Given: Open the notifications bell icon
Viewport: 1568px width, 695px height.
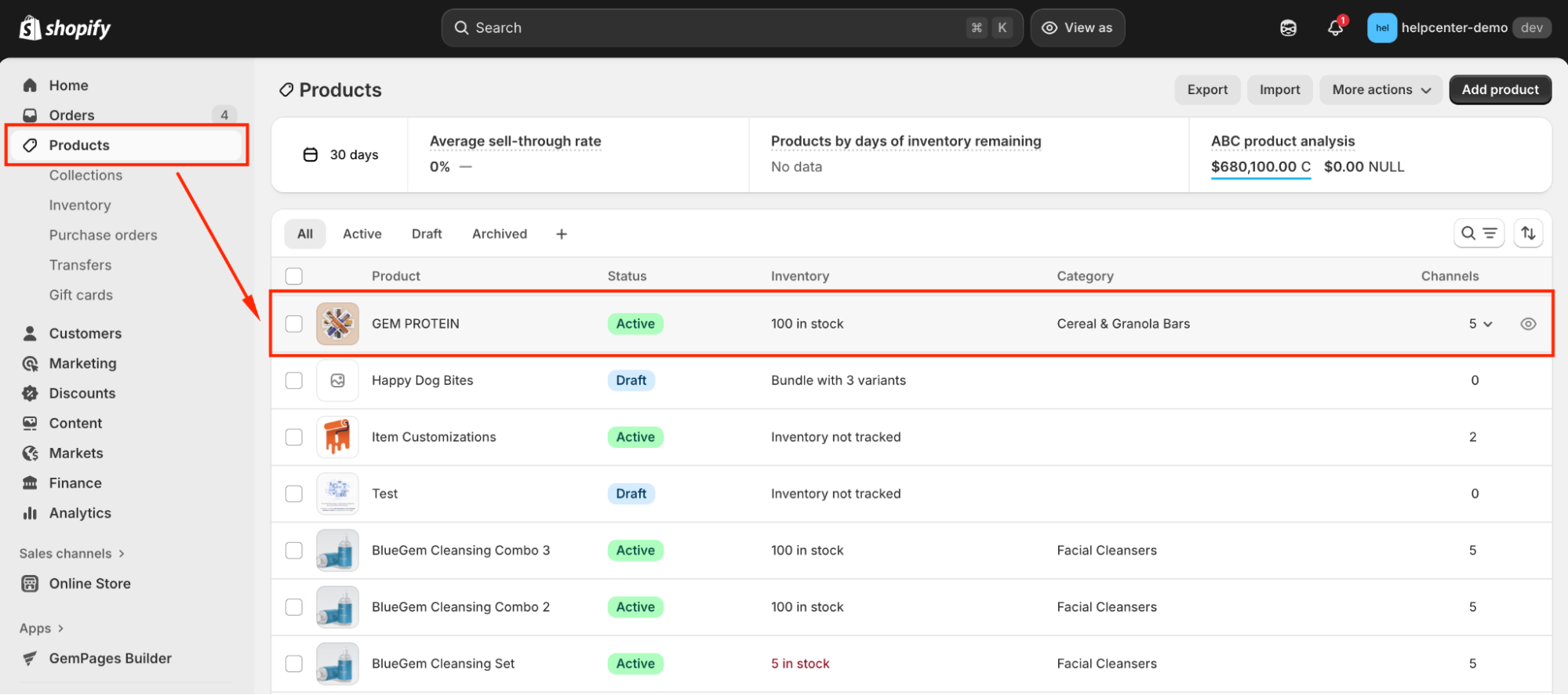Looking at the screenshot, I should (x=1334, y=28).
